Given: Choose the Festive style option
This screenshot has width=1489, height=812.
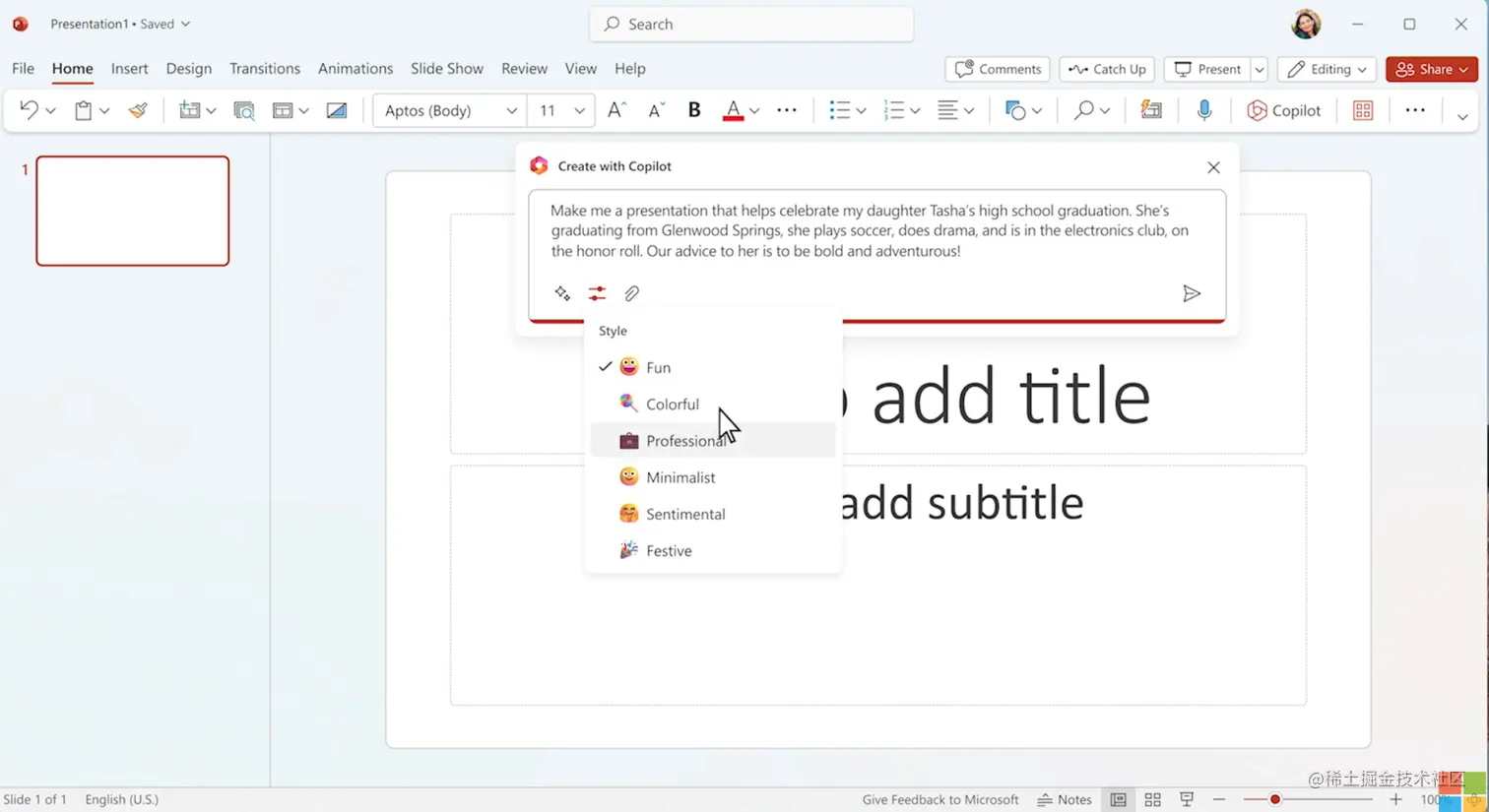Looking at the screenshot, I should [713, 550].
